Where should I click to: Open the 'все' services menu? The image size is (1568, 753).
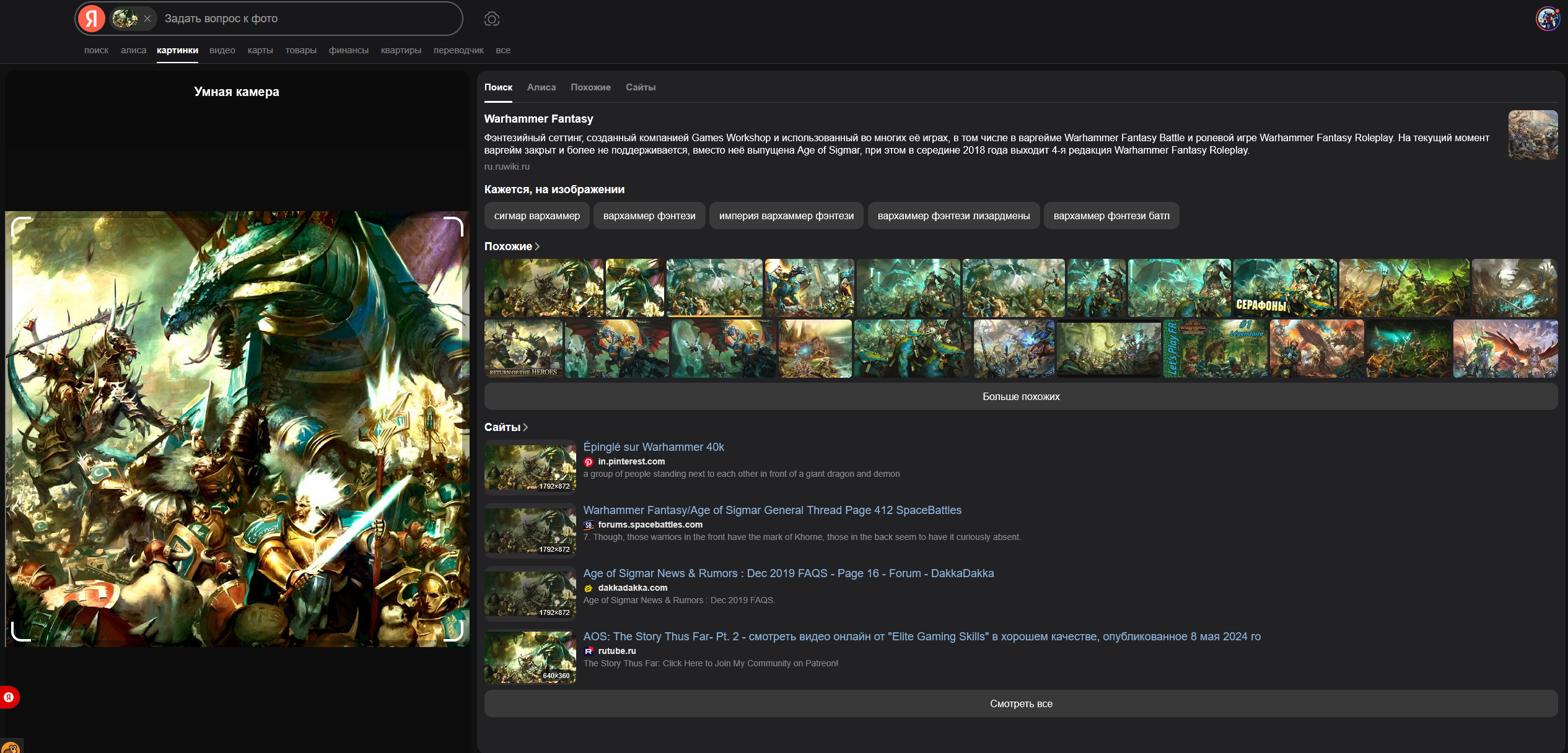click(x=502, y=50)
